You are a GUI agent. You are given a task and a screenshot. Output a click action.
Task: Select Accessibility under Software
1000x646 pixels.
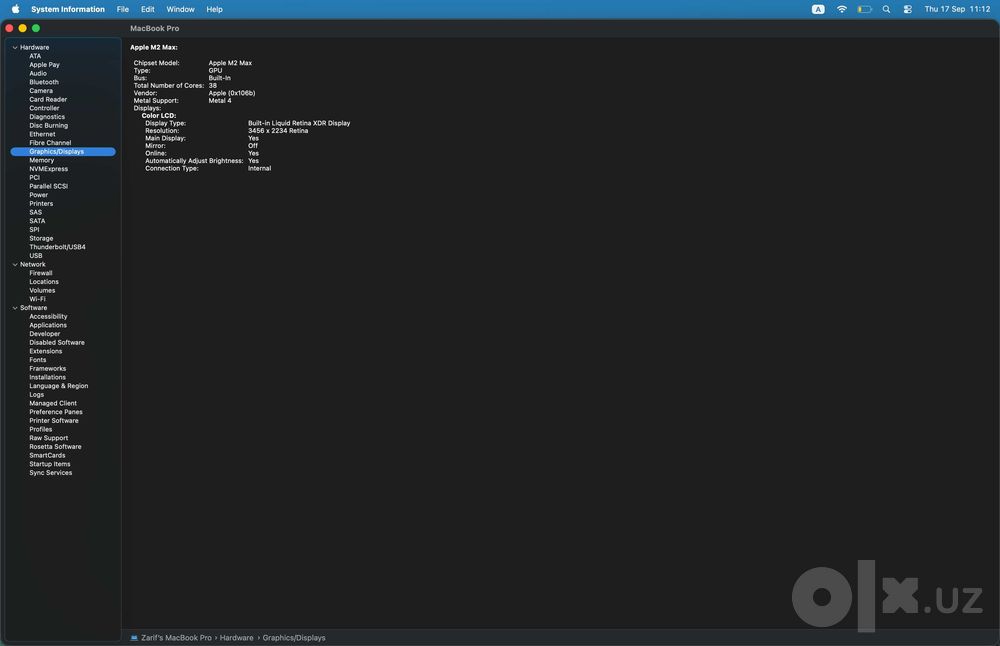(48, 316)
